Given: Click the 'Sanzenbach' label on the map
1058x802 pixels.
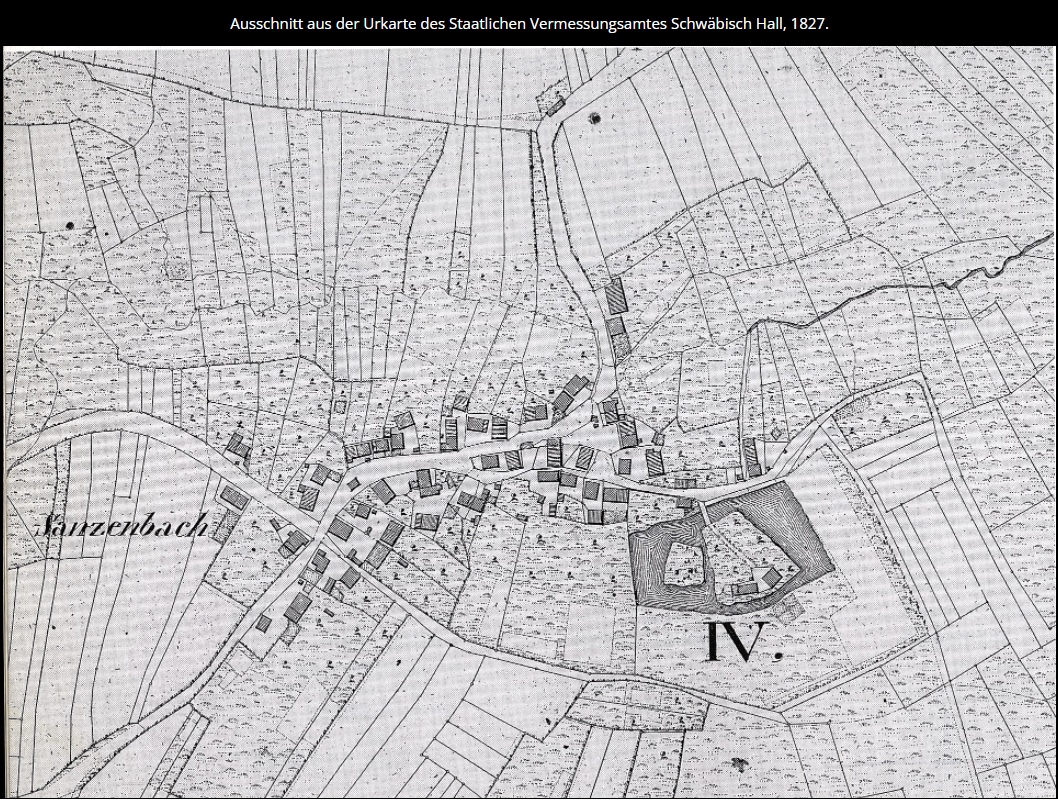Looking at the screenshot, I should (123, 525).
